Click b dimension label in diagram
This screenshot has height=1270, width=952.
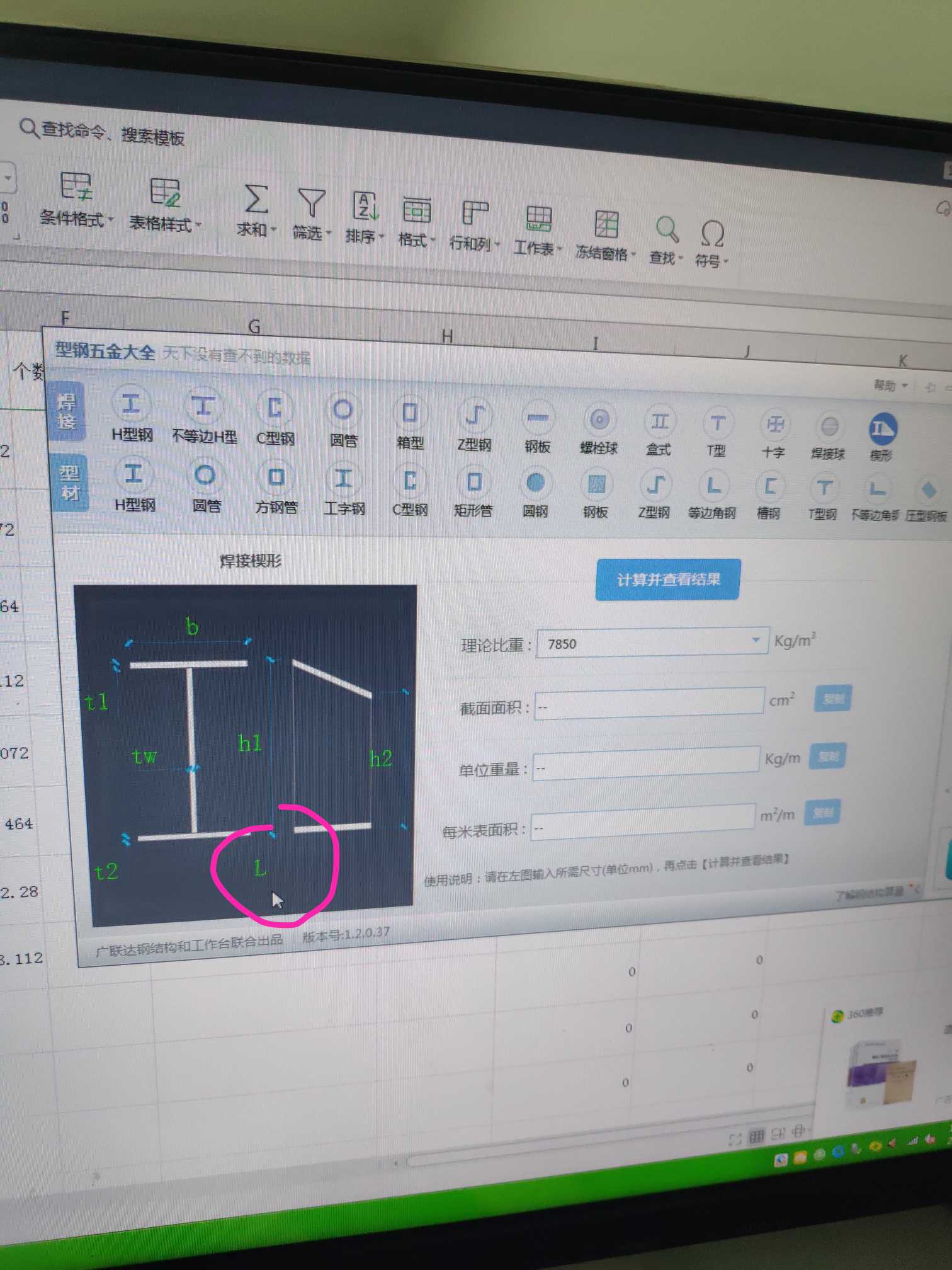pyautogui.click(x=192, y=627)
